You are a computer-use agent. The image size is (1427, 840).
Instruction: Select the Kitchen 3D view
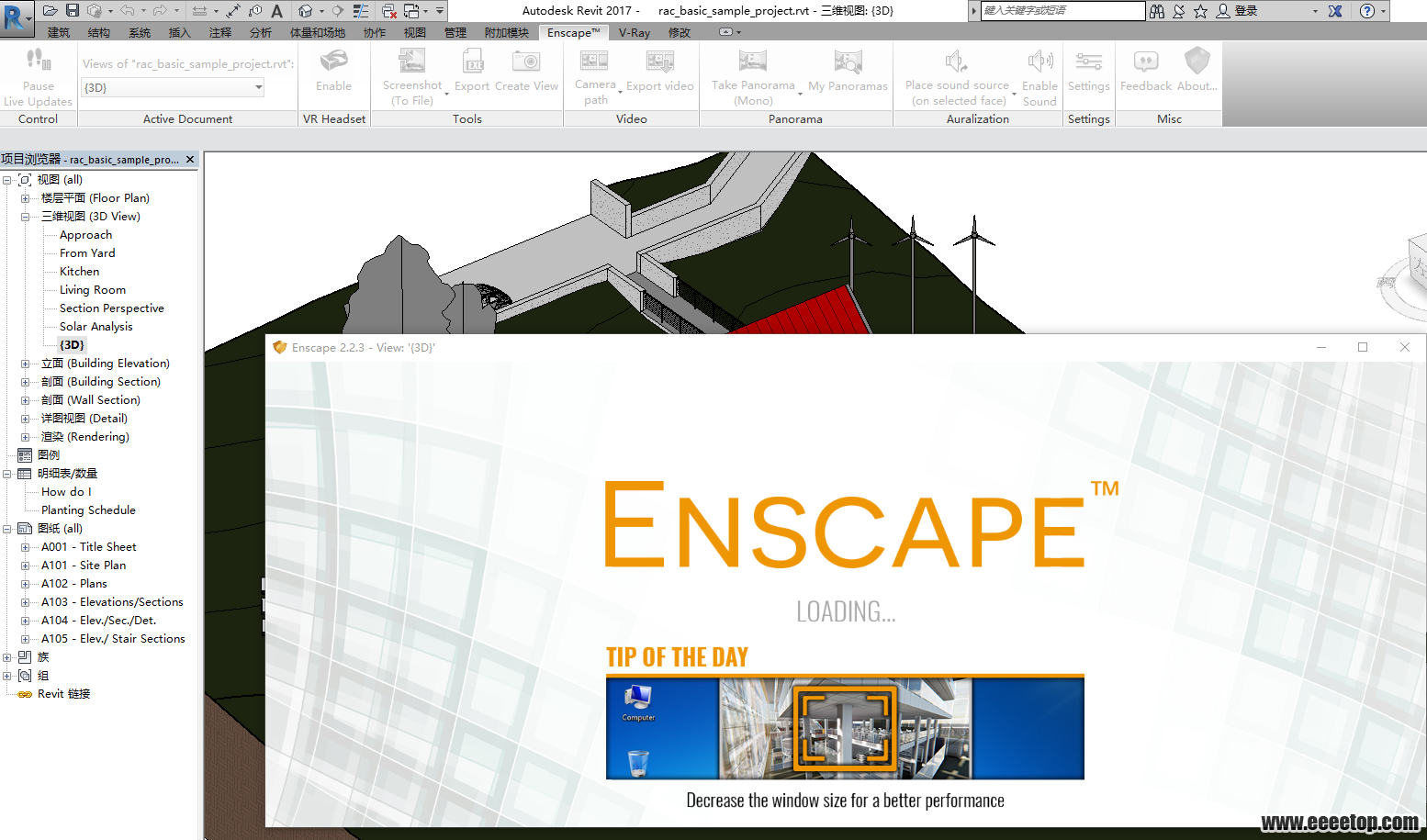tap(79, 272)
